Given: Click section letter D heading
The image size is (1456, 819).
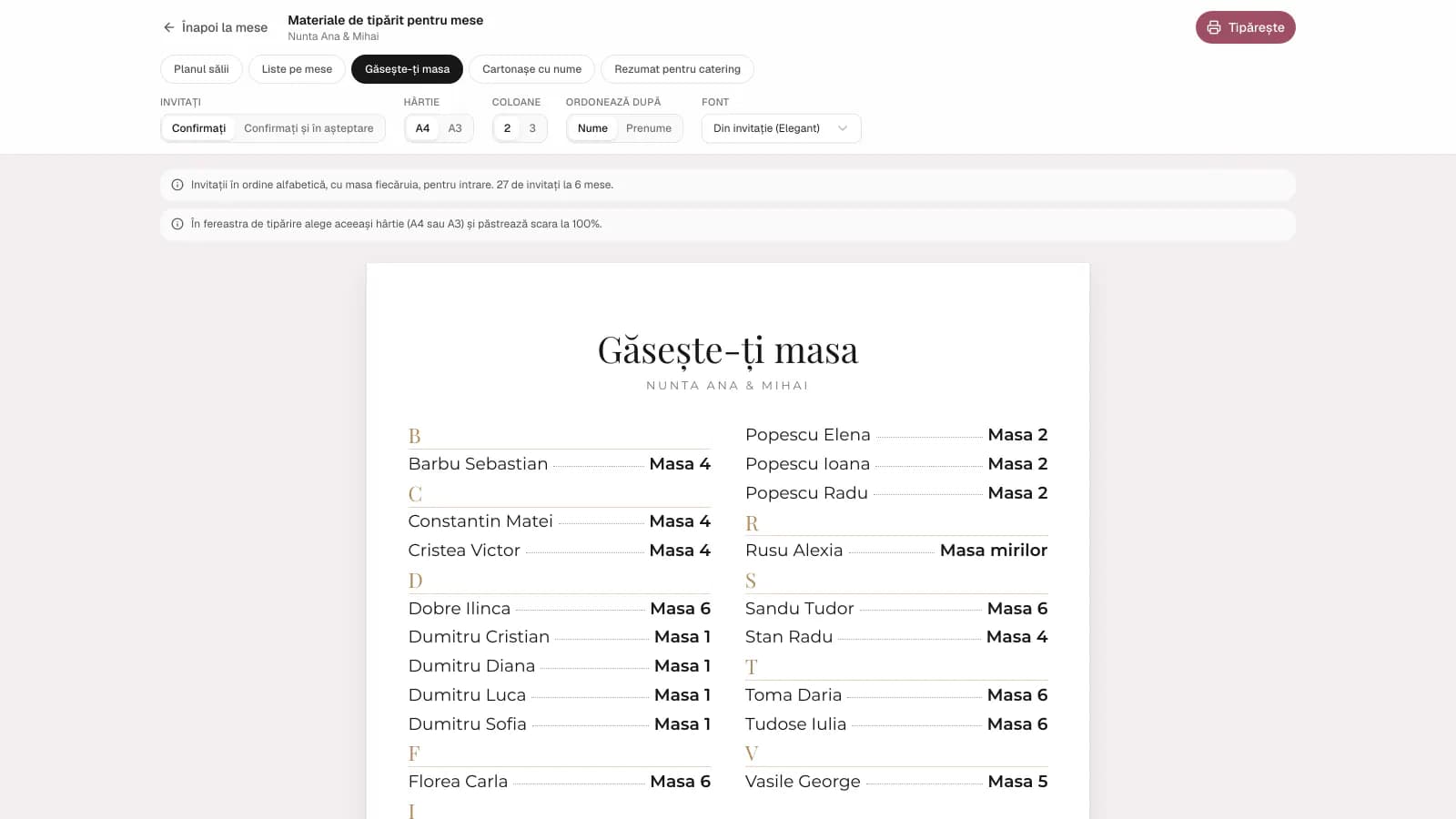Looking at the screenshot, I should (x=415, y=581).
